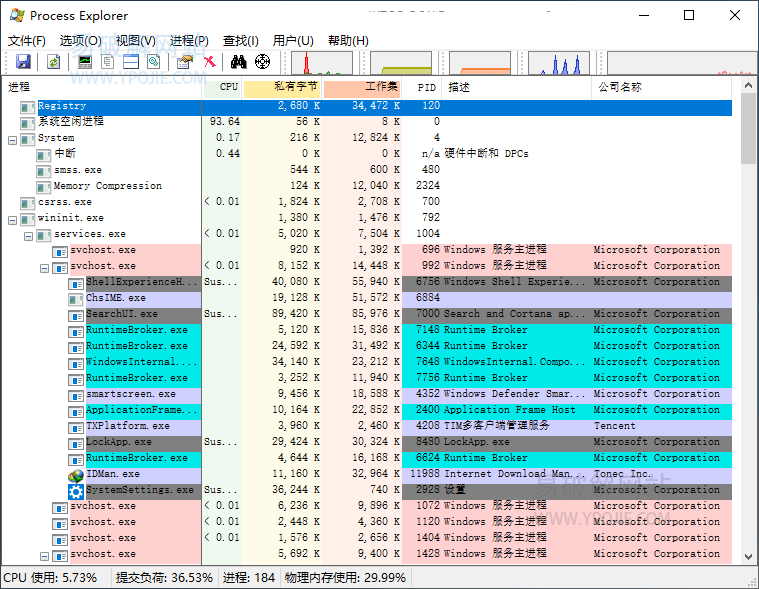The height and width of the screenshot is (589, 759).
Task: Select the TXPlatform.exe process row
Action: point(368,426)
